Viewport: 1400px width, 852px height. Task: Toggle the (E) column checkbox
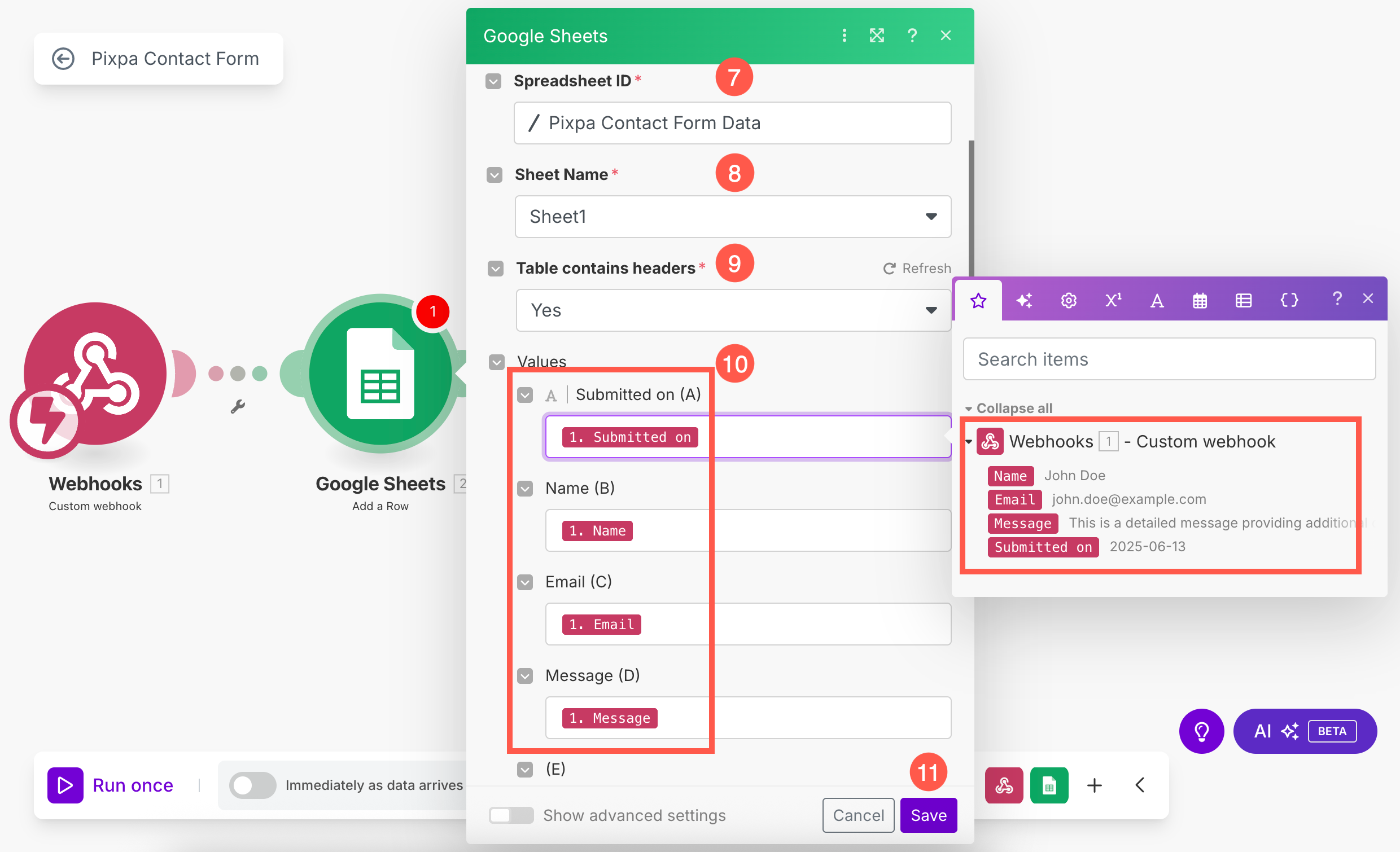pos(525,770)
